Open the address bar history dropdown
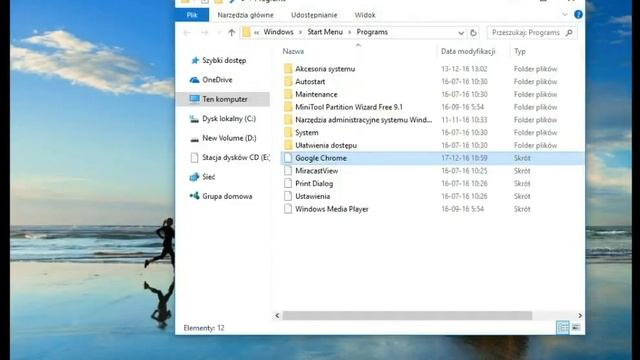The width and height of the screenshot is (640, 360). (461, 33)
